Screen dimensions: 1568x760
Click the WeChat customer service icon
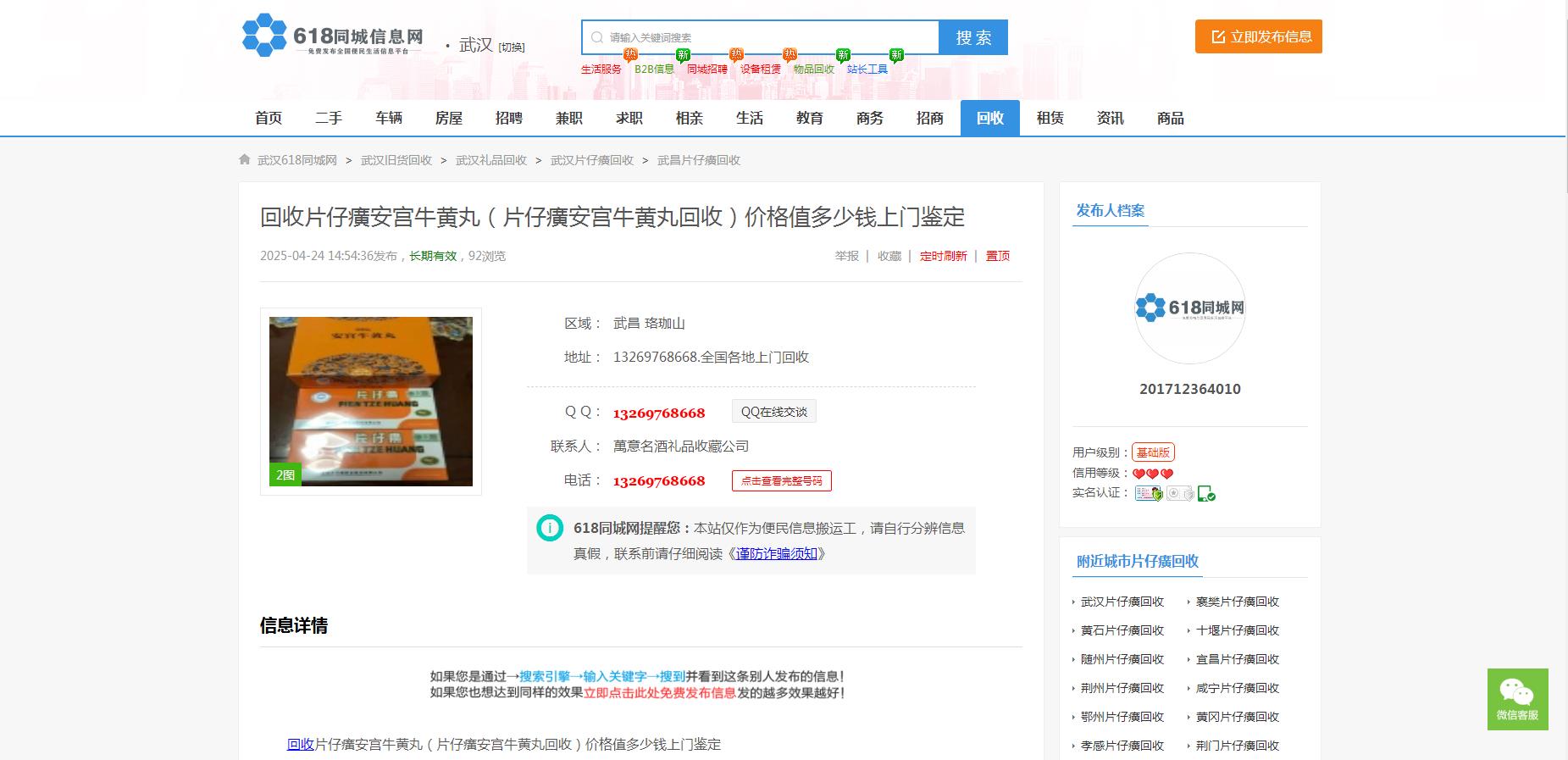coord(1517,699)
